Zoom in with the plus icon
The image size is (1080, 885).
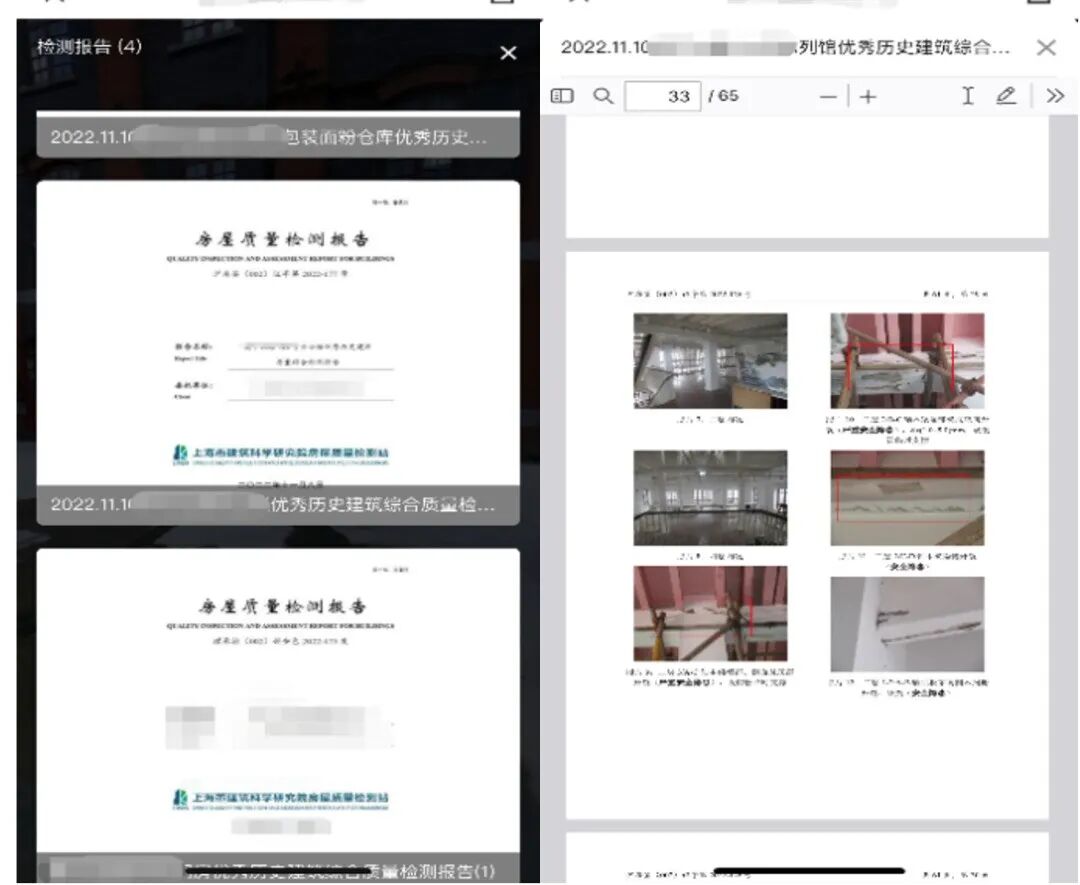tap(868, 96)
